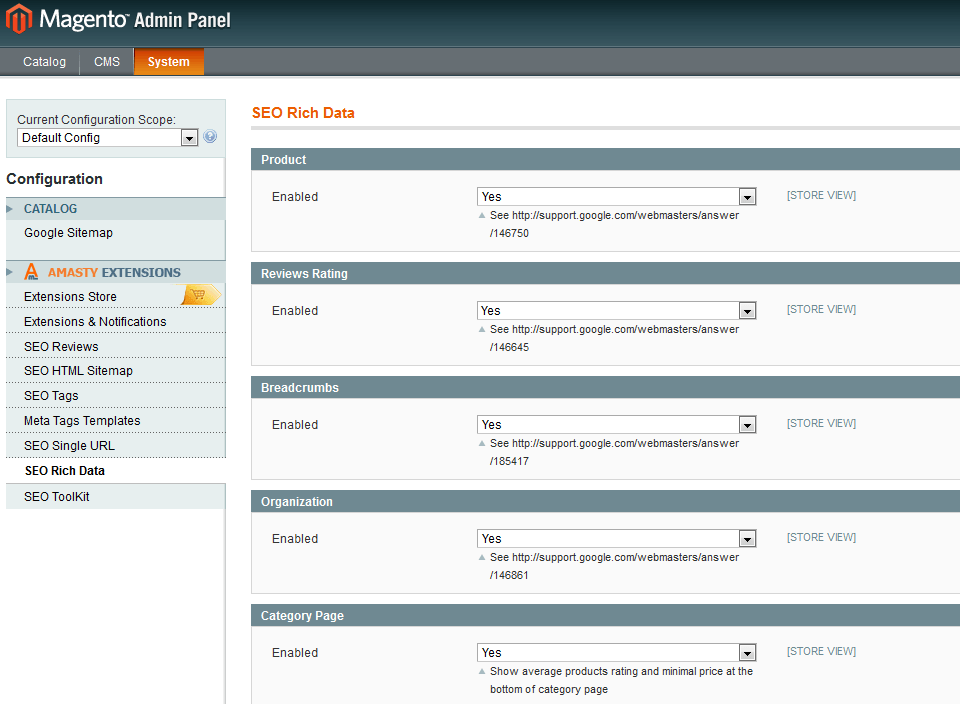This screenshot has height=704, width=960.
Task: Click the Amasty 'A' logo icon
Action: 30,271
